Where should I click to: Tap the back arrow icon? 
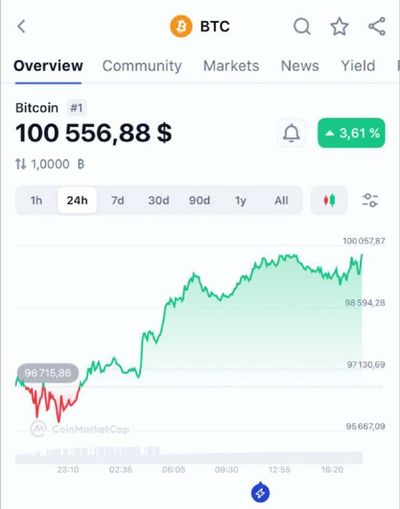(x=22, y=26)
